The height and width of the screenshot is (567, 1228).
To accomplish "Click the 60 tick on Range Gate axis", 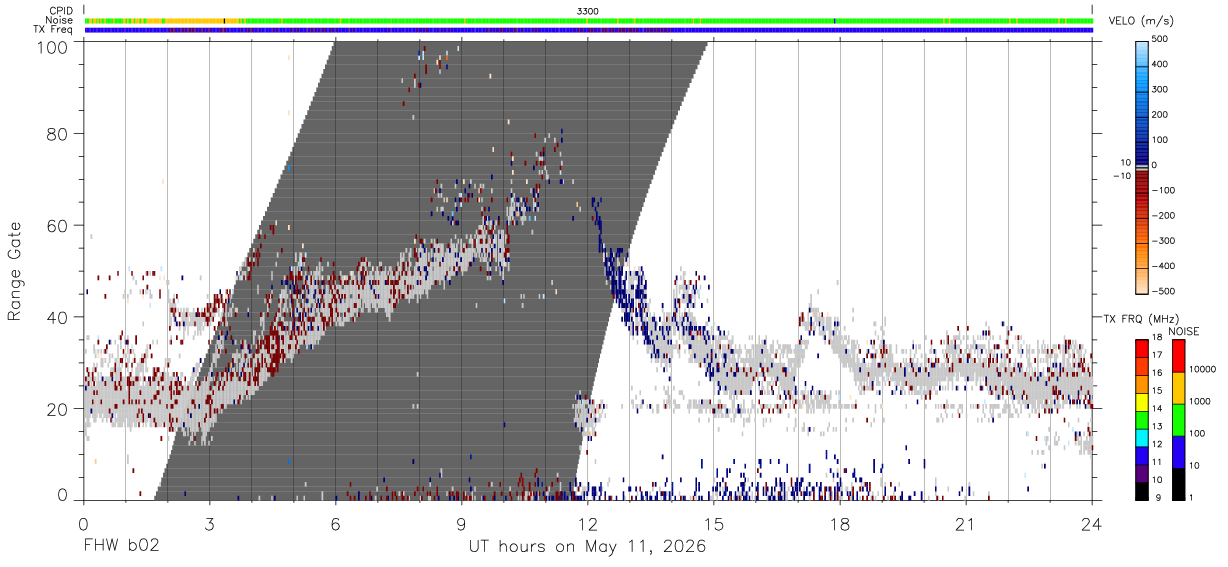I will [x=57, y=226].
